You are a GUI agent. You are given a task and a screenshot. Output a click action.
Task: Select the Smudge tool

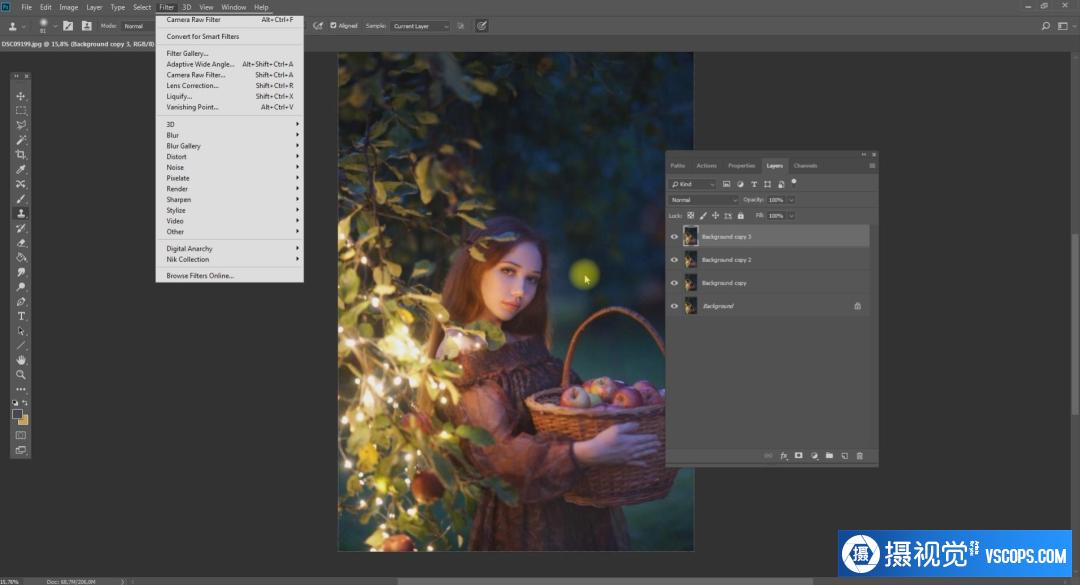pyautogui.click(x=21, y=272)
